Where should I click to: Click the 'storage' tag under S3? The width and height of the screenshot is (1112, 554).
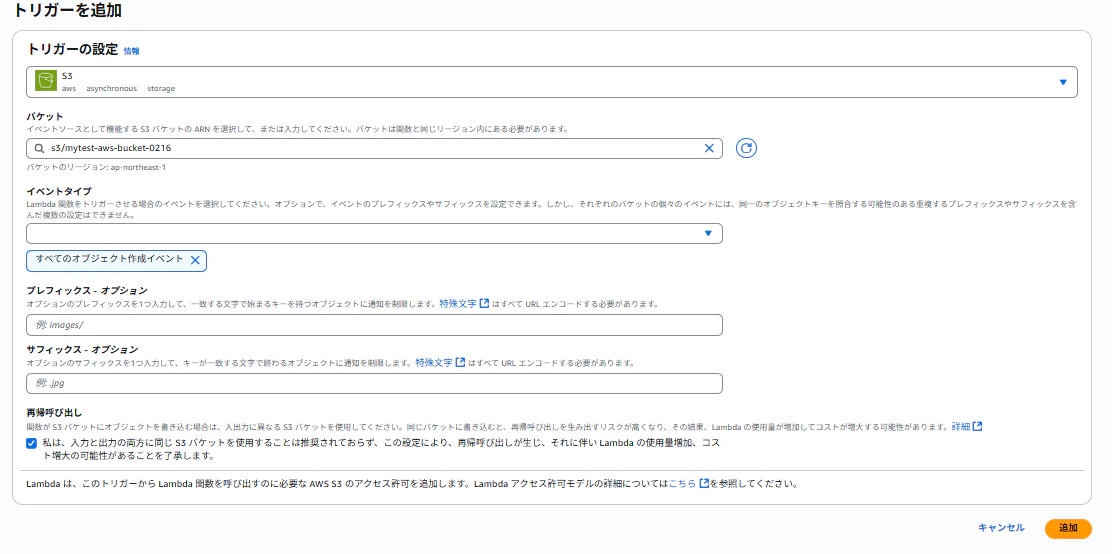pyautogui.click(x=161, y=89)
